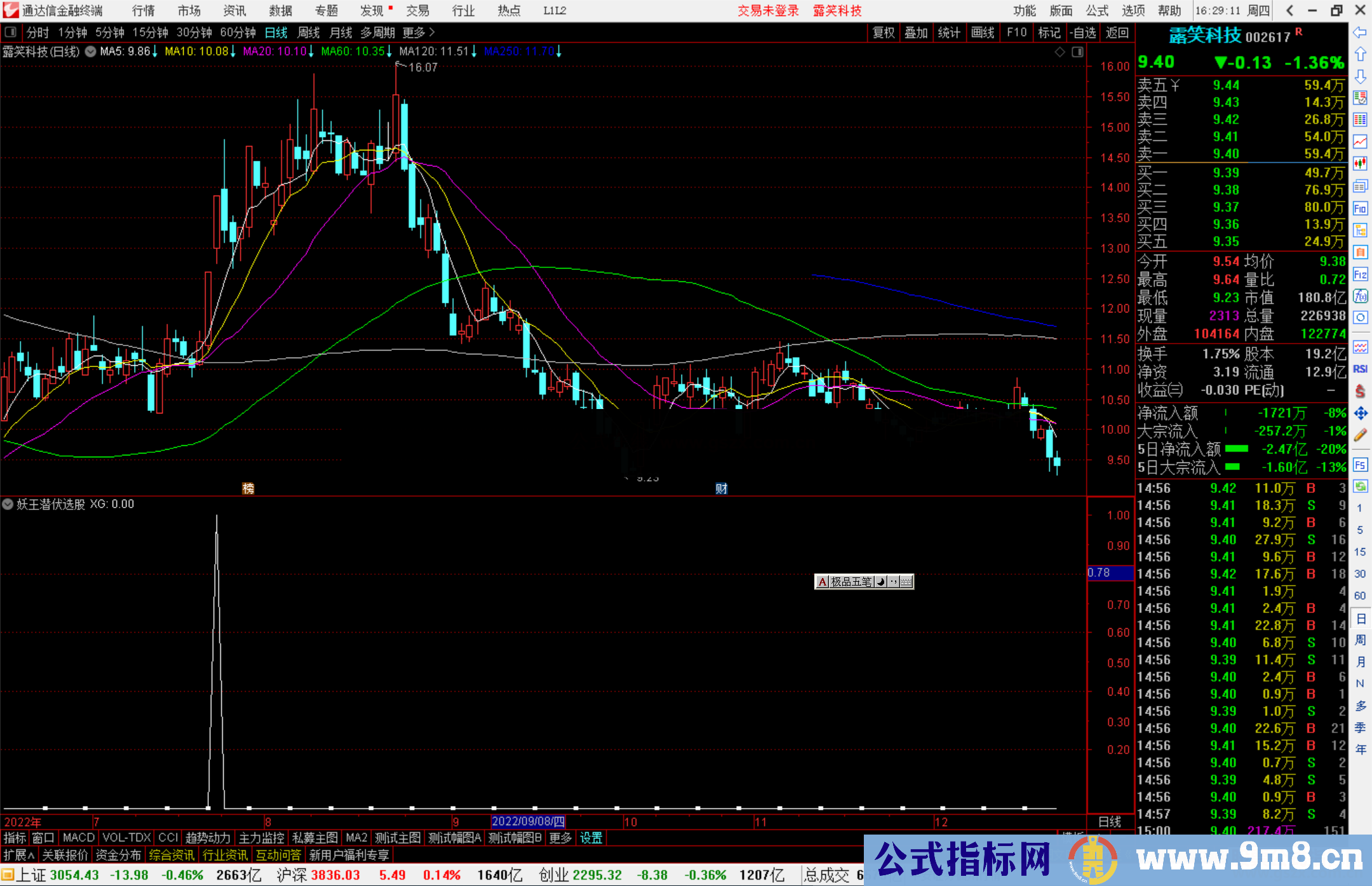Click the 复权 button
1372x886 pixels.
point(884,32)
